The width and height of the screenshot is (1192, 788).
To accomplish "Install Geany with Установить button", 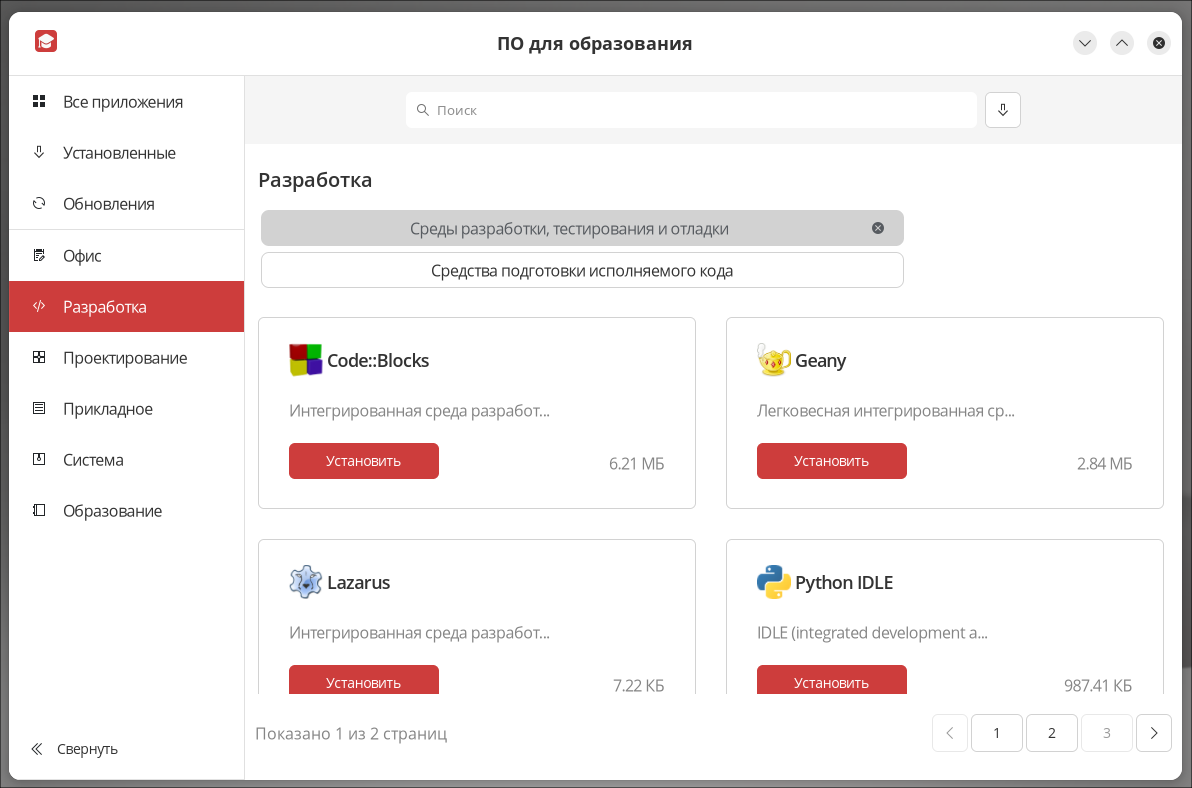I will click(x=832, y=460).
